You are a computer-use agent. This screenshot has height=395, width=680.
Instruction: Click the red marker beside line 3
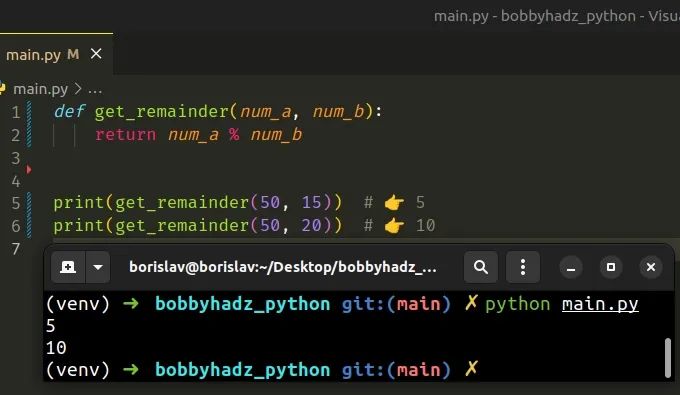pos(29,170)
